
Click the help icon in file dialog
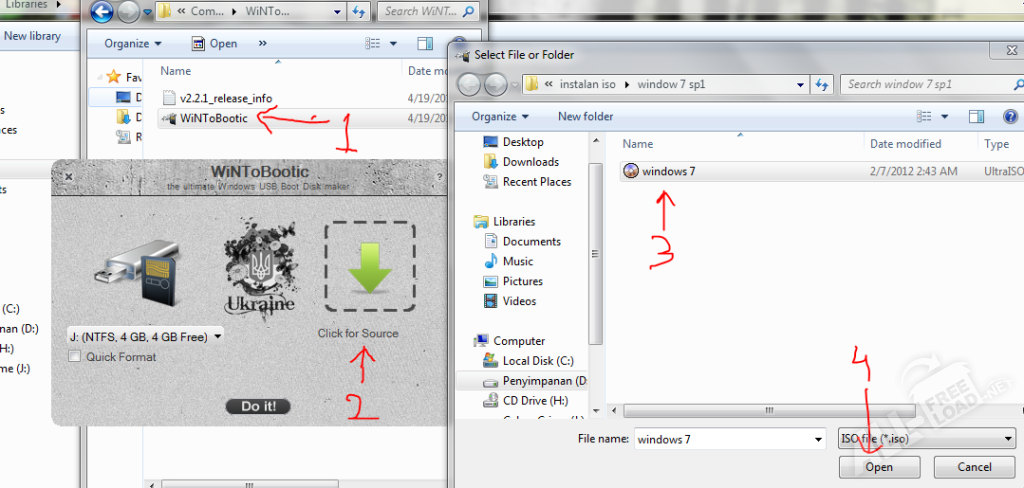pyautogui.click(x=1010, y=116)
